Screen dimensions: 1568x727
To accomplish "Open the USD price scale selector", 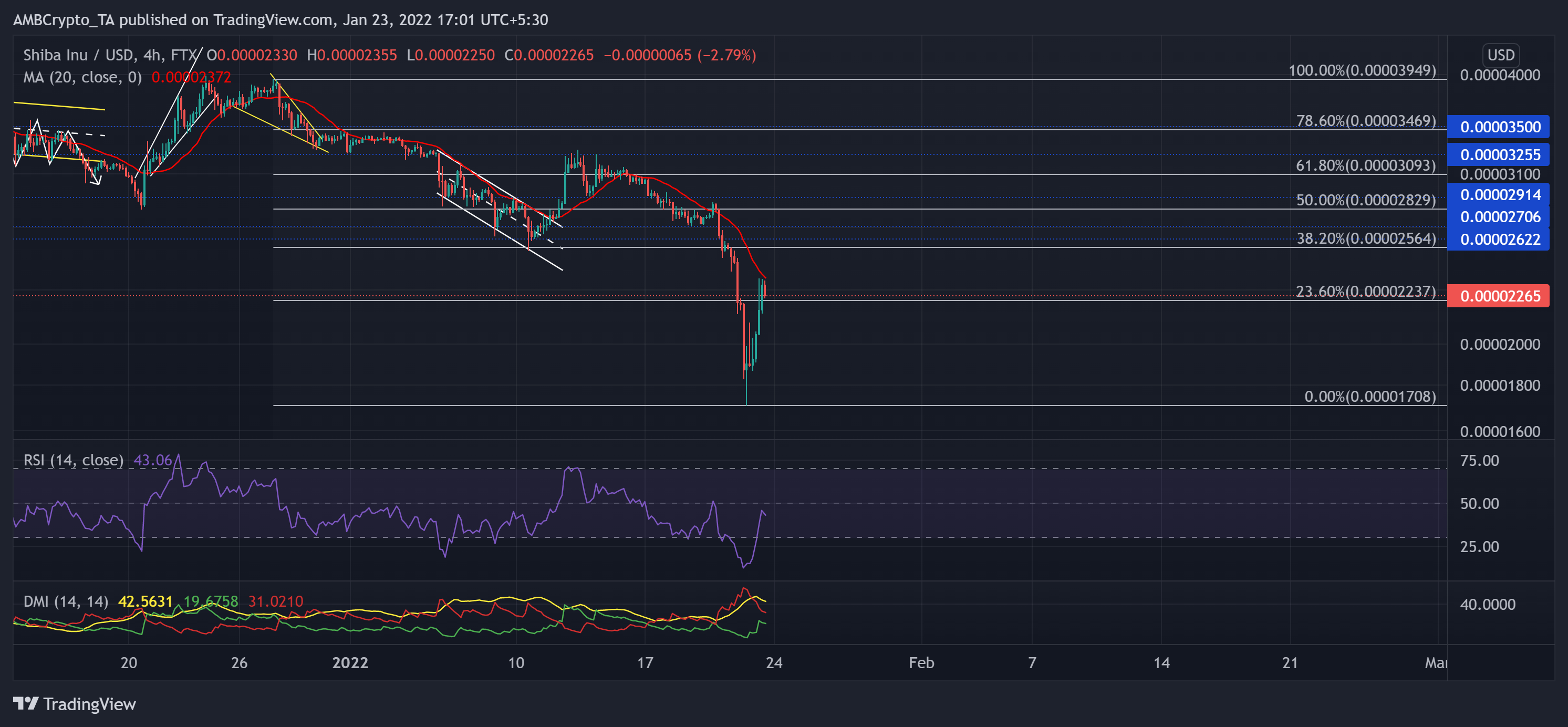I will coord(1501,55).
